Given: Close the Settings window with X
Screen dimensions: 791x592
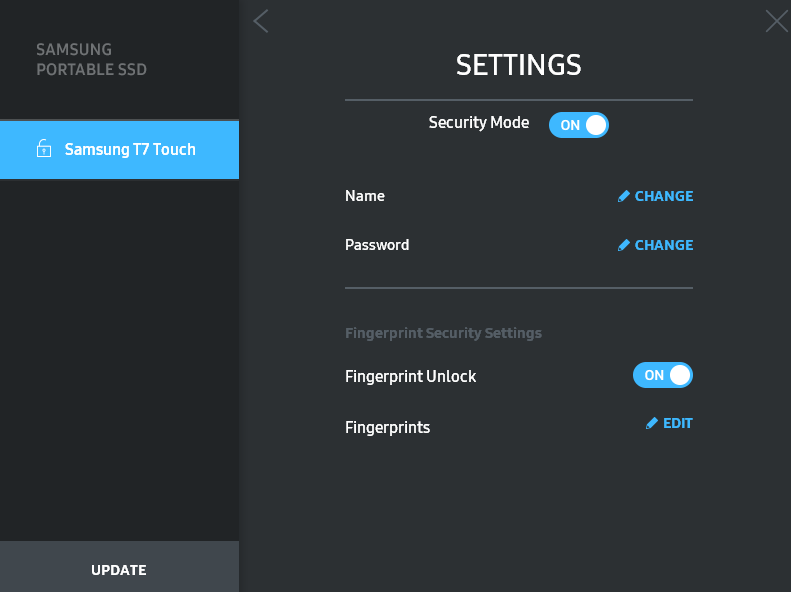Looking at the screenshot, I should point(776,21).
